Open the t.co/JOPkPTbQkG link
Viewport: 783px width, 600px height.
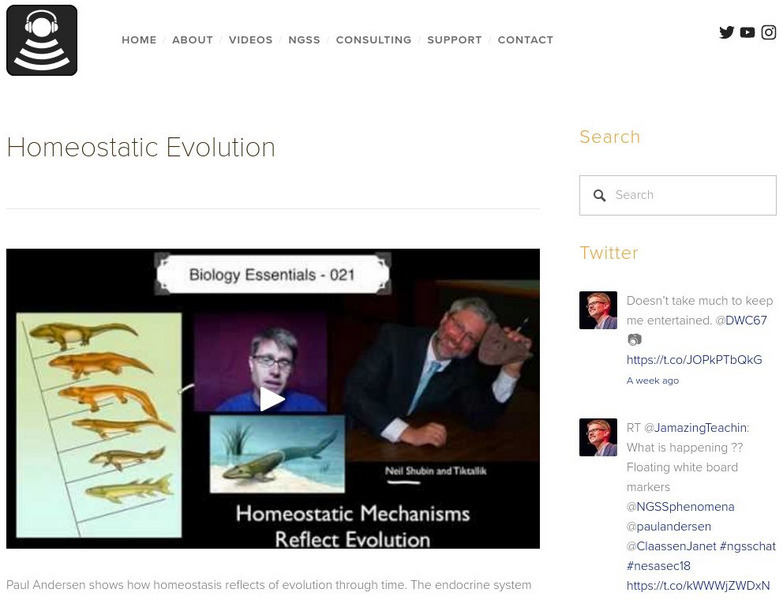pos(694,360)
